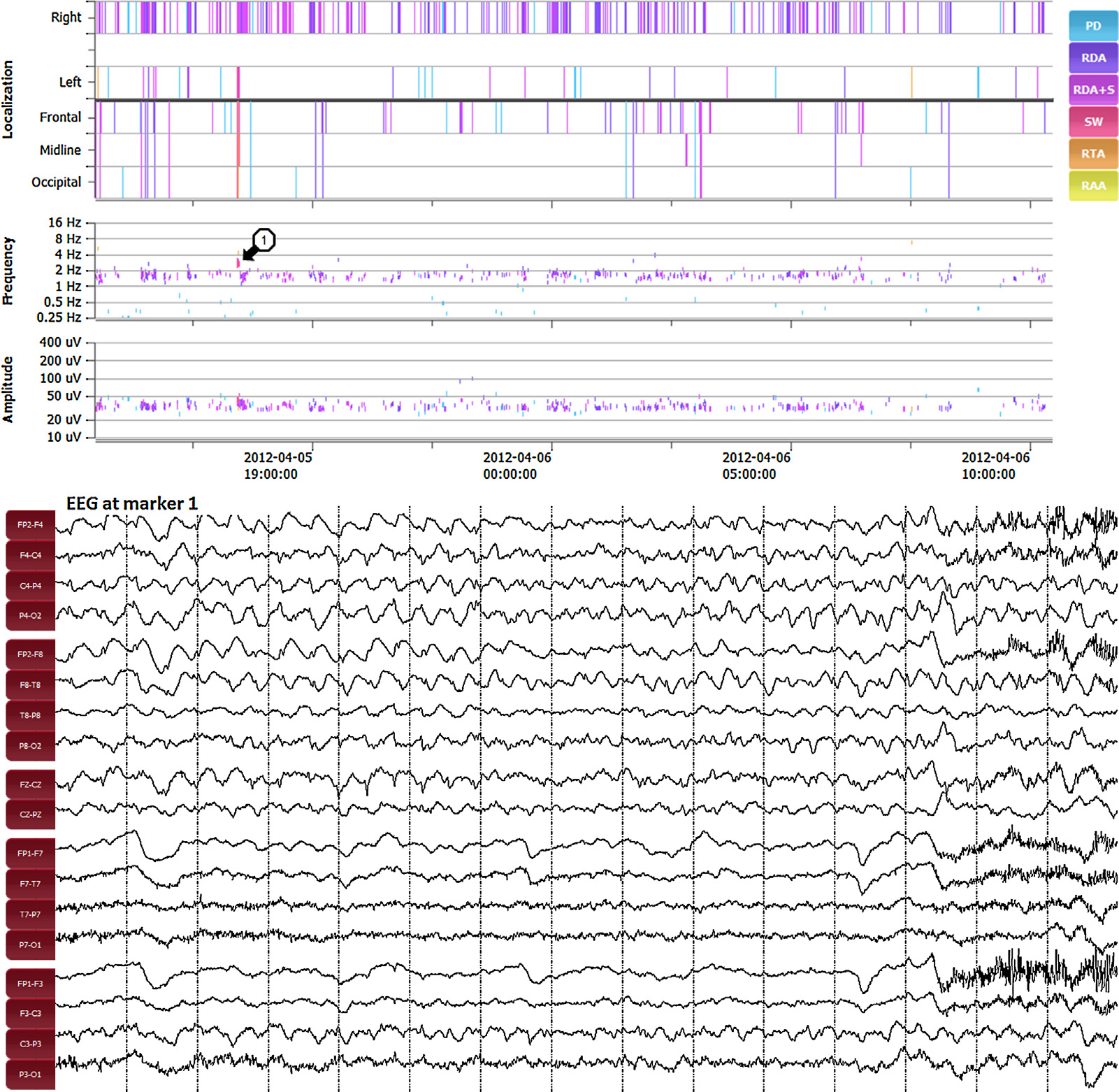
Task: Select the CZ-PZ channel label
Action: pos(30,814)
